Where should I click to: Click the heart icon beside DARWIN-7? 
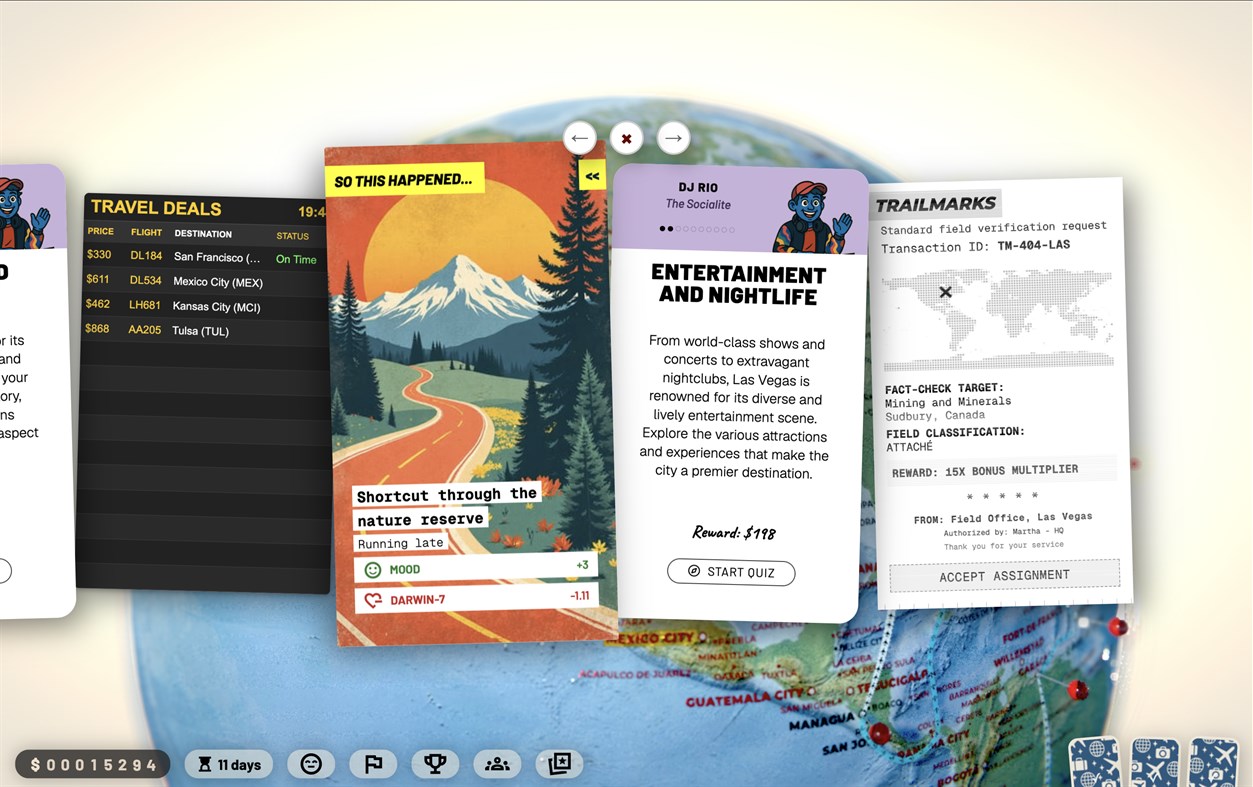373,601
